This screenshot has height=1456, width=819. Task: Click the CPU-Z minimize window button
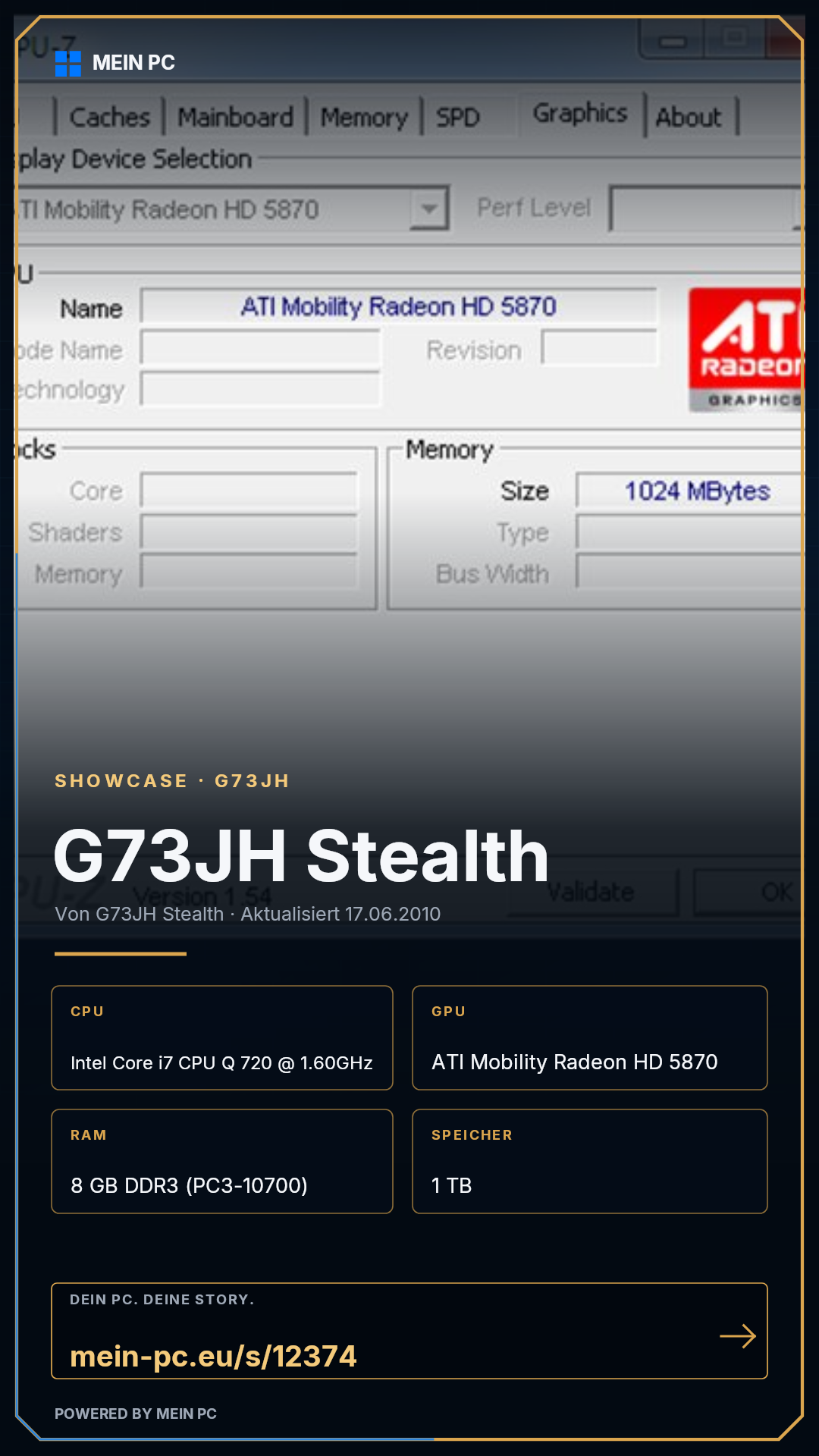[x=672, y=39]
